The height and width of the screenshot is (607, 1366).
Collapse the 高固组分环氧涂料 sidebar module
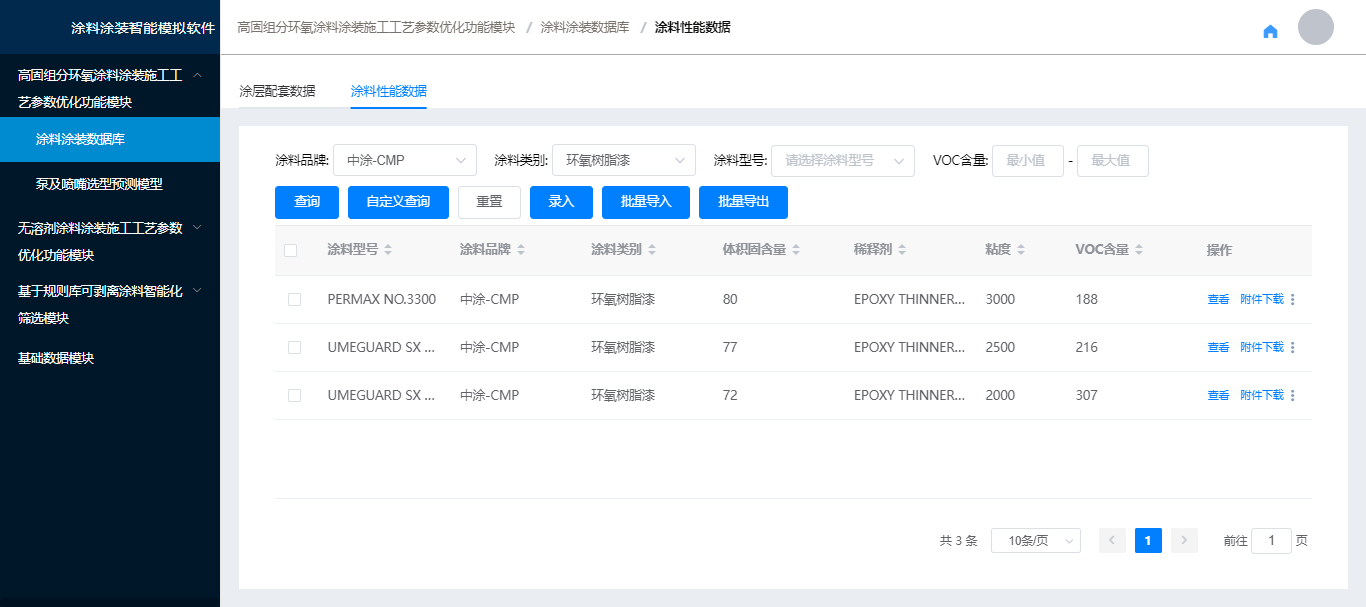[x=197, y=75]
